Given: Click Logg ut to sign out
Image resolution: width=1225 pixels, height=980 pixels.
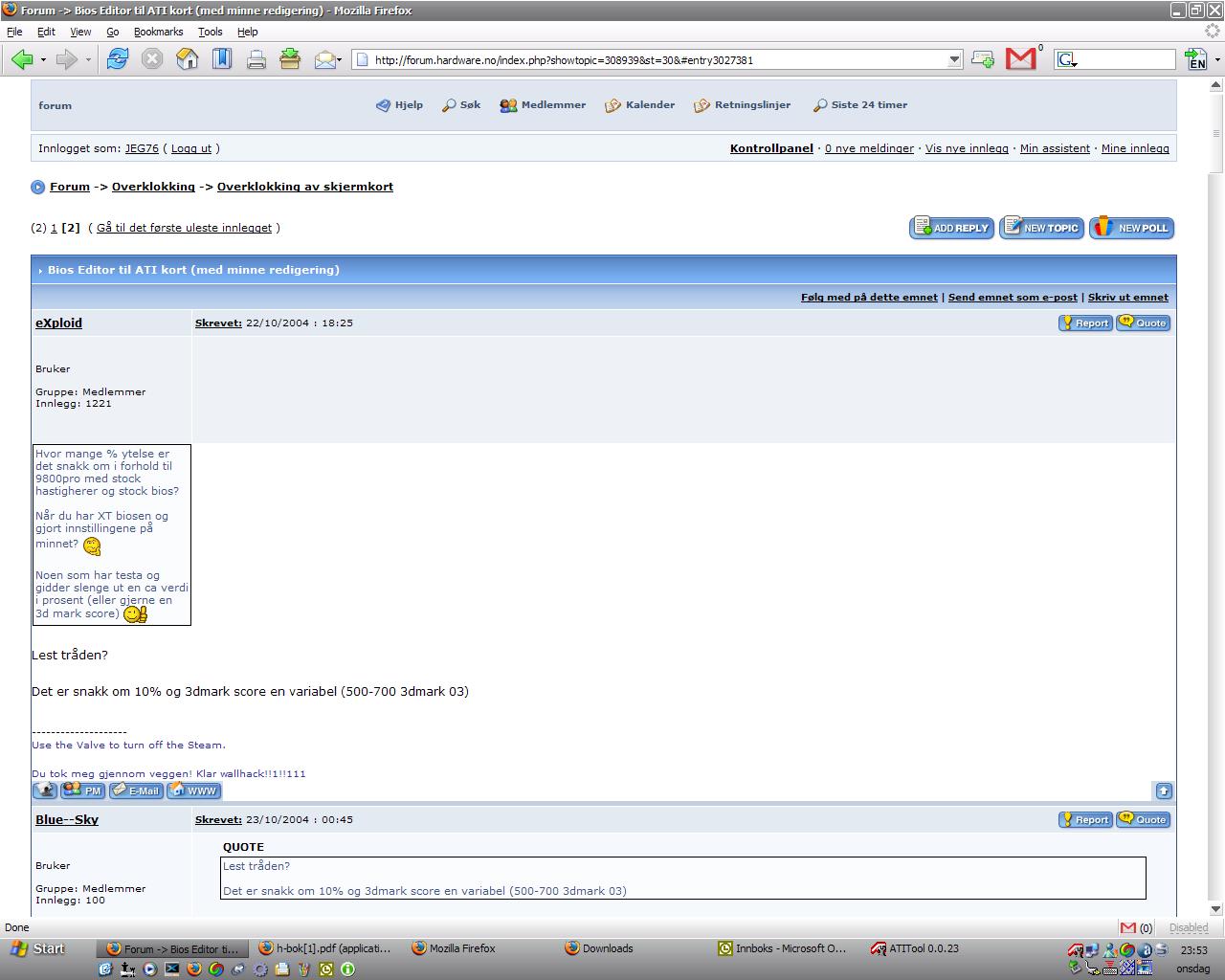Looking at the screenshot, I should [x=191, y=148].
